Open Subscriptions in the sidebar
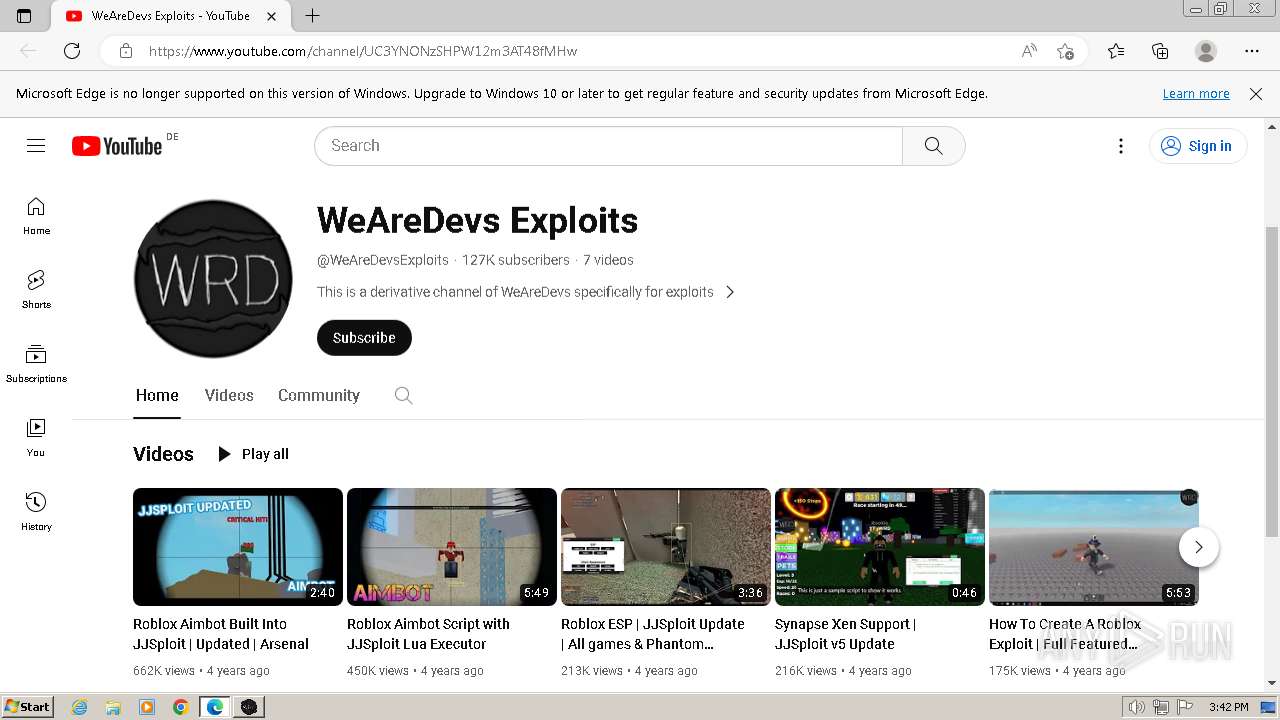 click(x=36, y=364)
